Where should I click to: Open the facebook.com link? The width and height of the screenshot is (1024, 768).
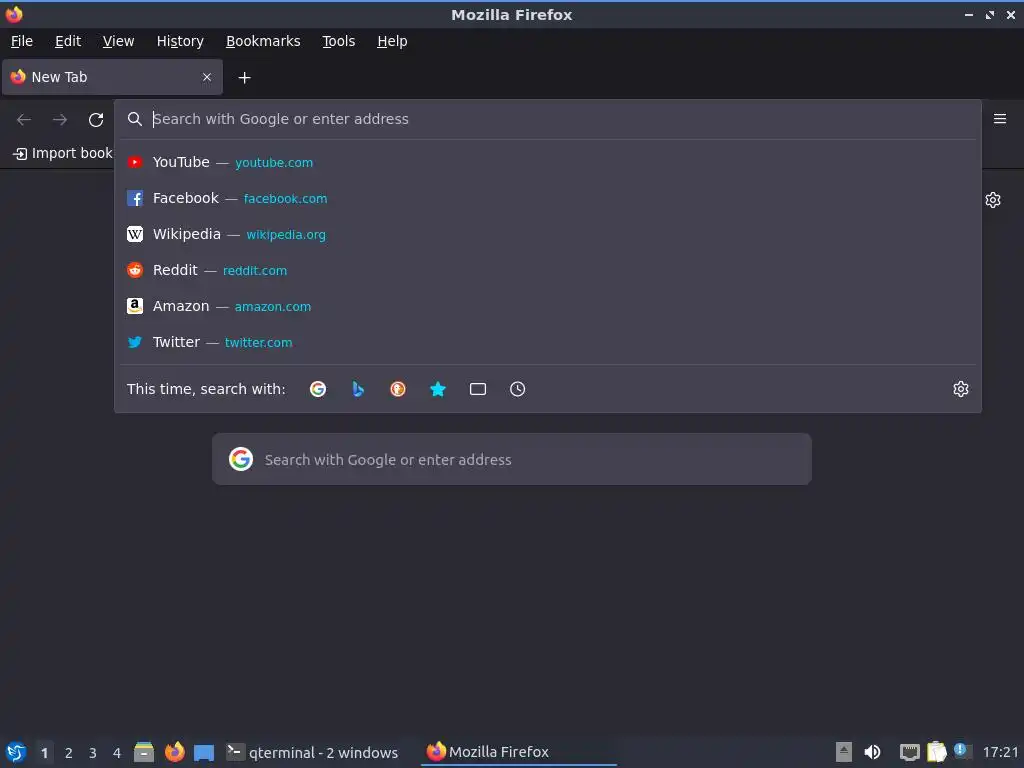click(x=285, y=199)
